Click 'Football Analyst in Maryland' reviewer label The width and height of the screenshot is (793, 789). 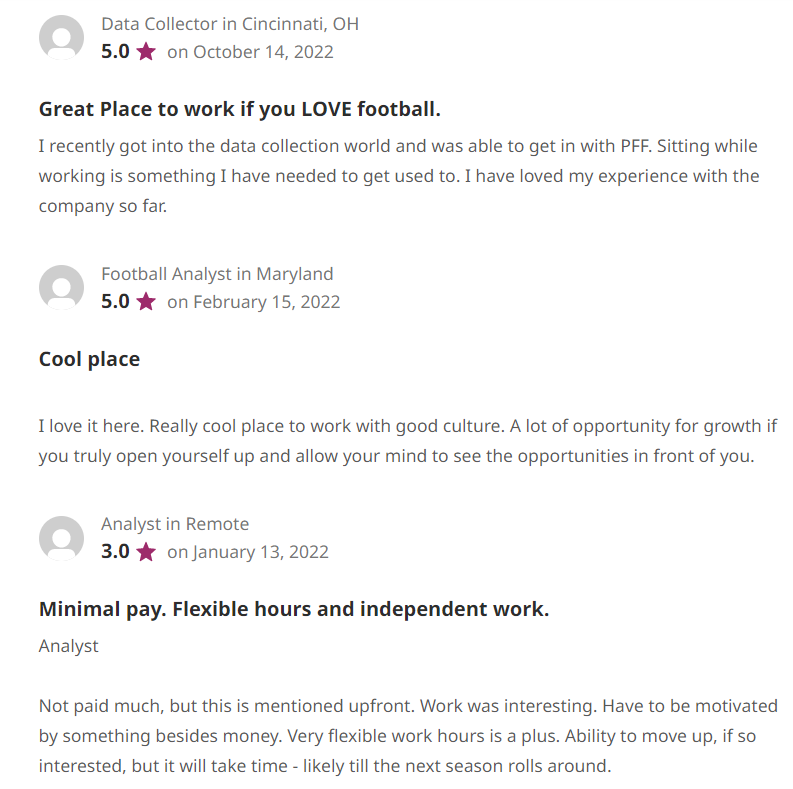point(217,274)
